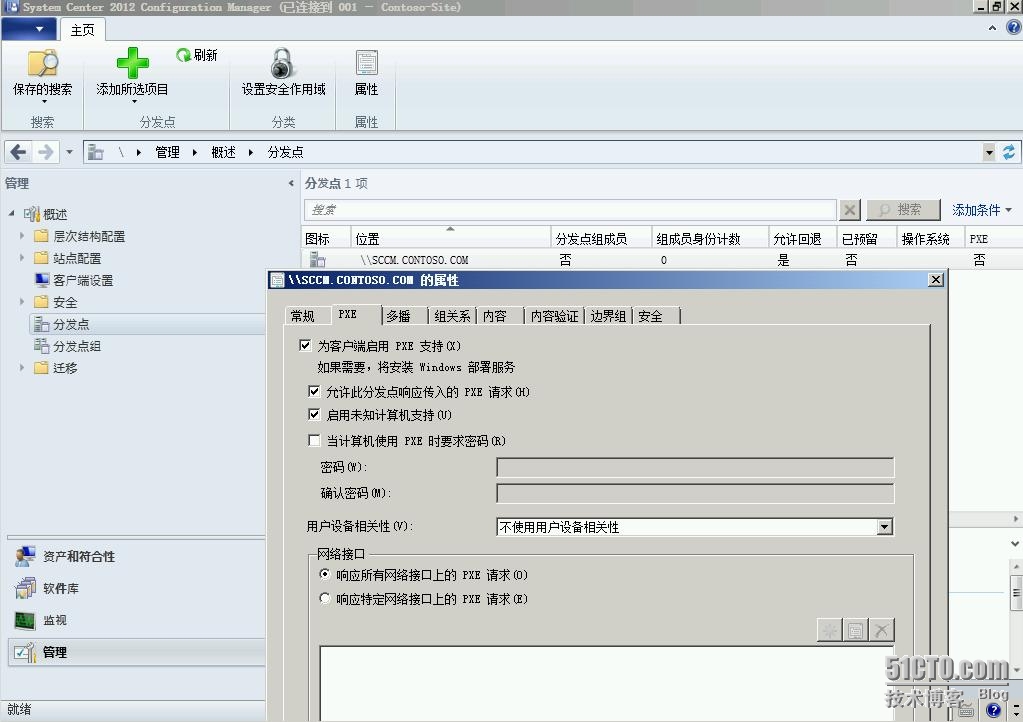Expand the 层次结构配置 tree node
Screen dimensions: 1023x722
pos(22,235)
